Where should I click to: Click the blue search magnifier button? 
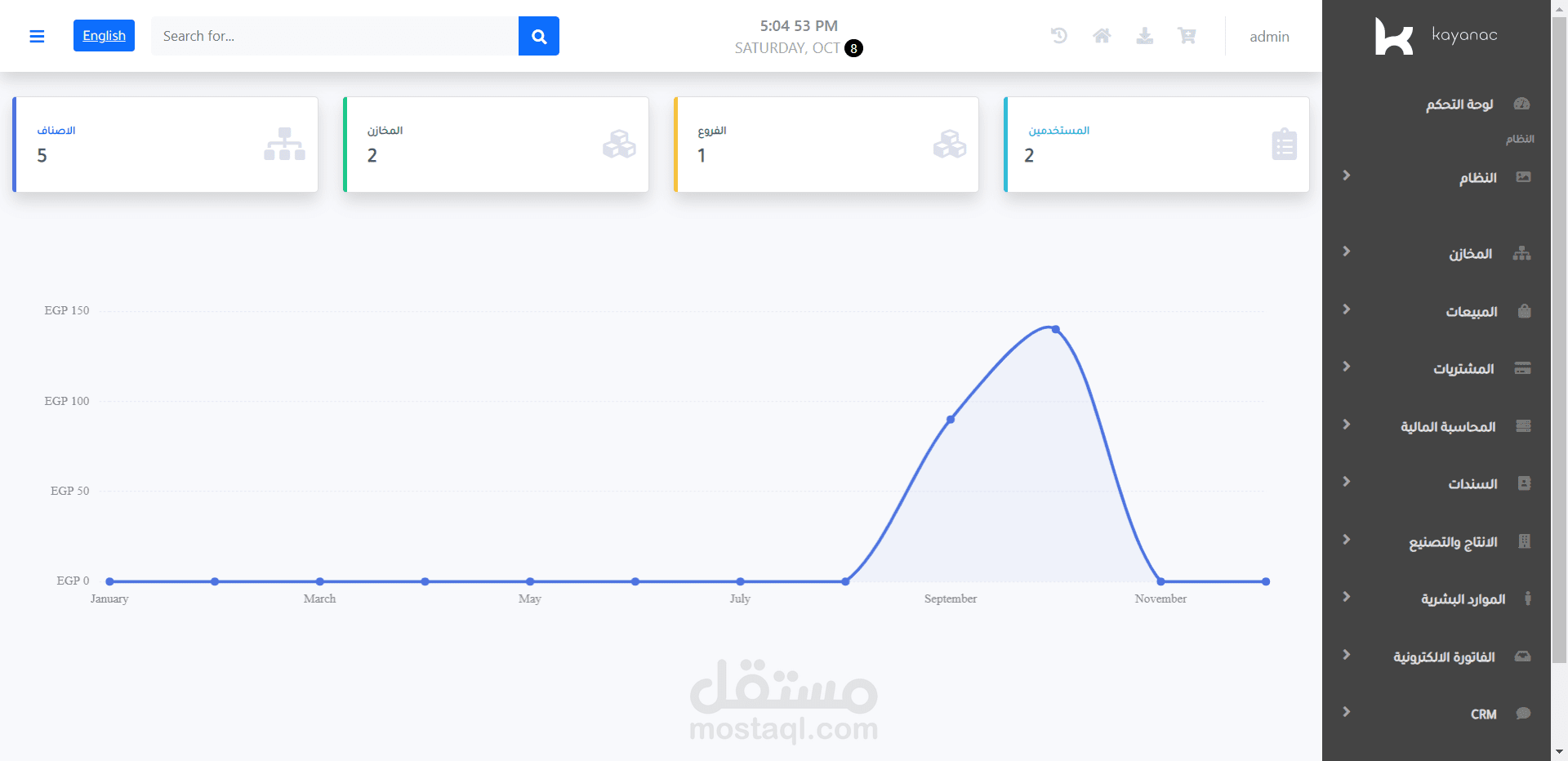click(x=539, y=36)
